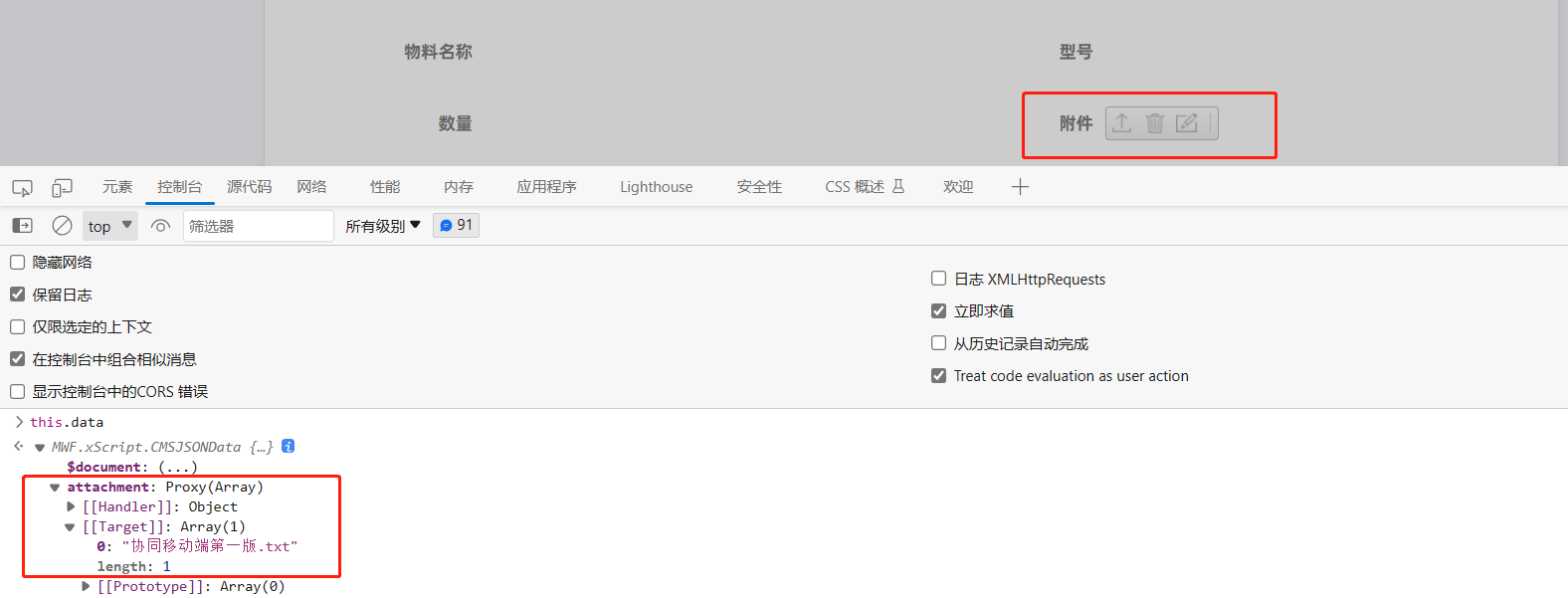The width and height of the screenshot is (1568, 598).
Task: Expand the [[Prototype]] Array(0) node
Action: tap(86, 586)
